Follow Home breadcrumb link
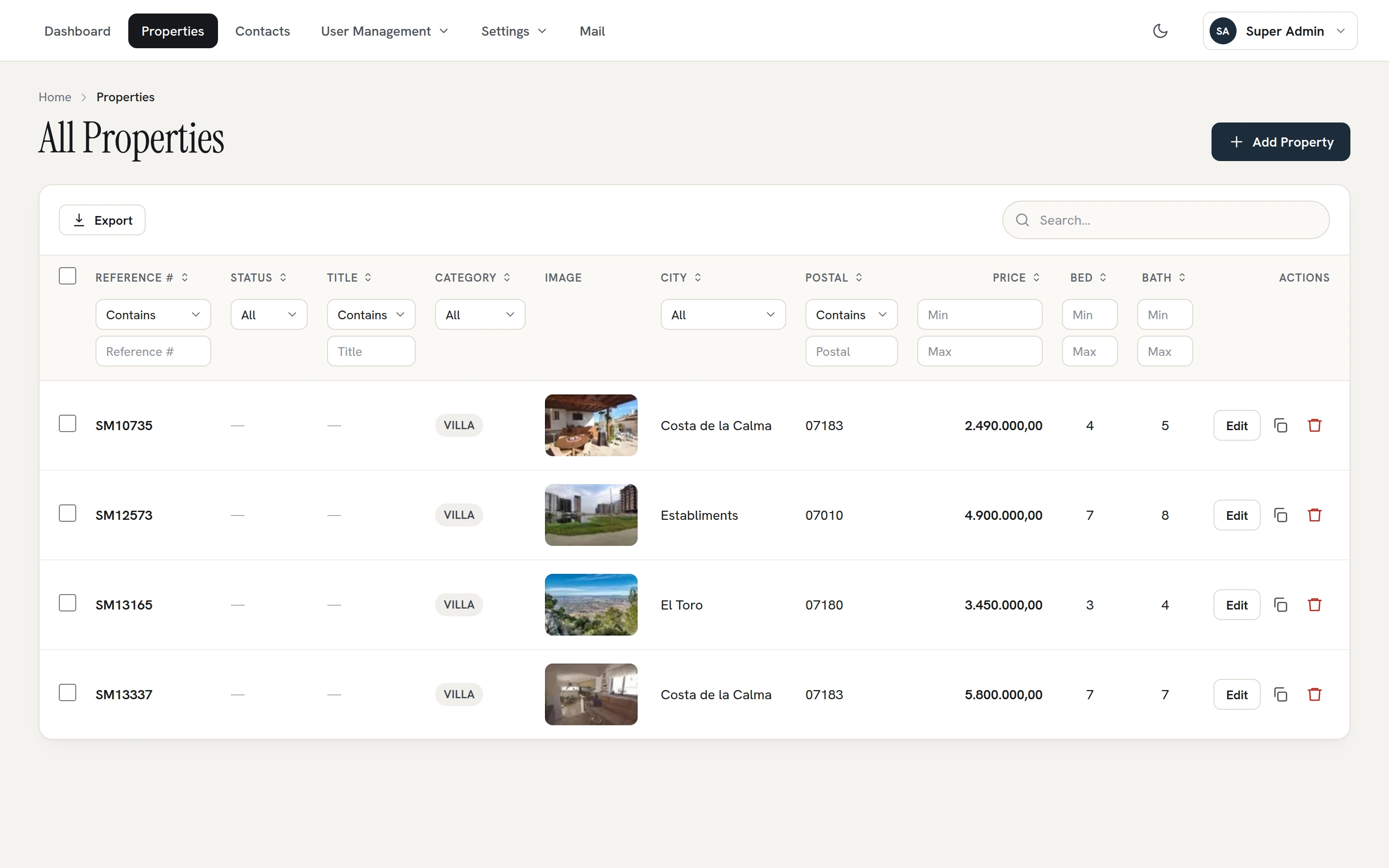 pyautogui.click(x=55, y=97)
